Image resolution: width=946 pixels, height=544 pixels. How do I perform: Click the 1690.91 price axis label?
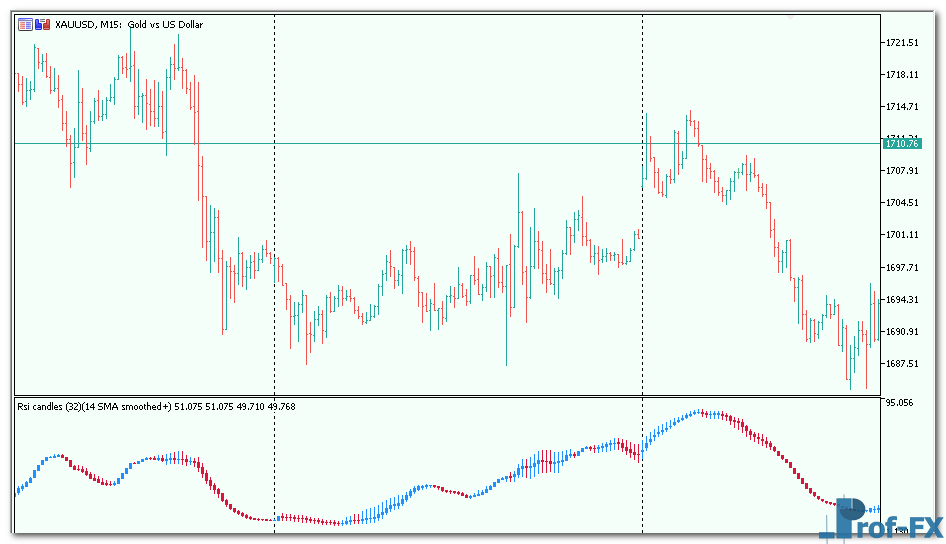pyautogui.click(x=902, y=332)
